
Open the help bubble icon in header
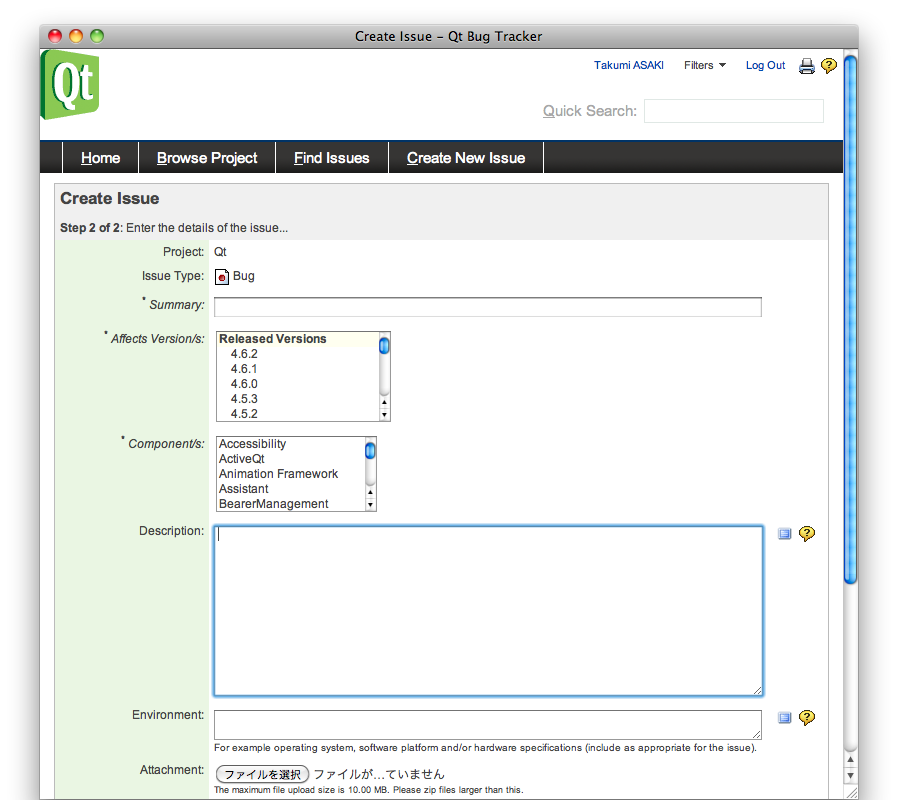coord(828,66)
